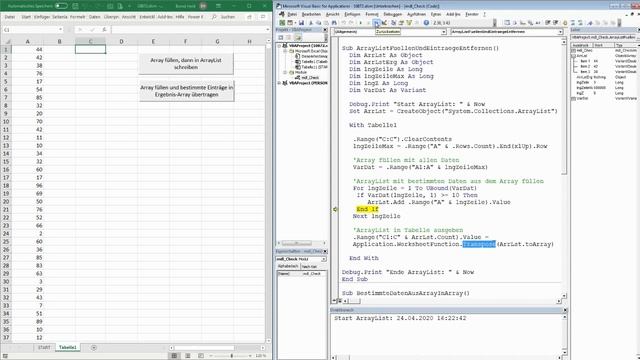Viewport: 640px width, 360px height.
Task: Click the cut icon in the VBA toolbar
Action: 311,22
